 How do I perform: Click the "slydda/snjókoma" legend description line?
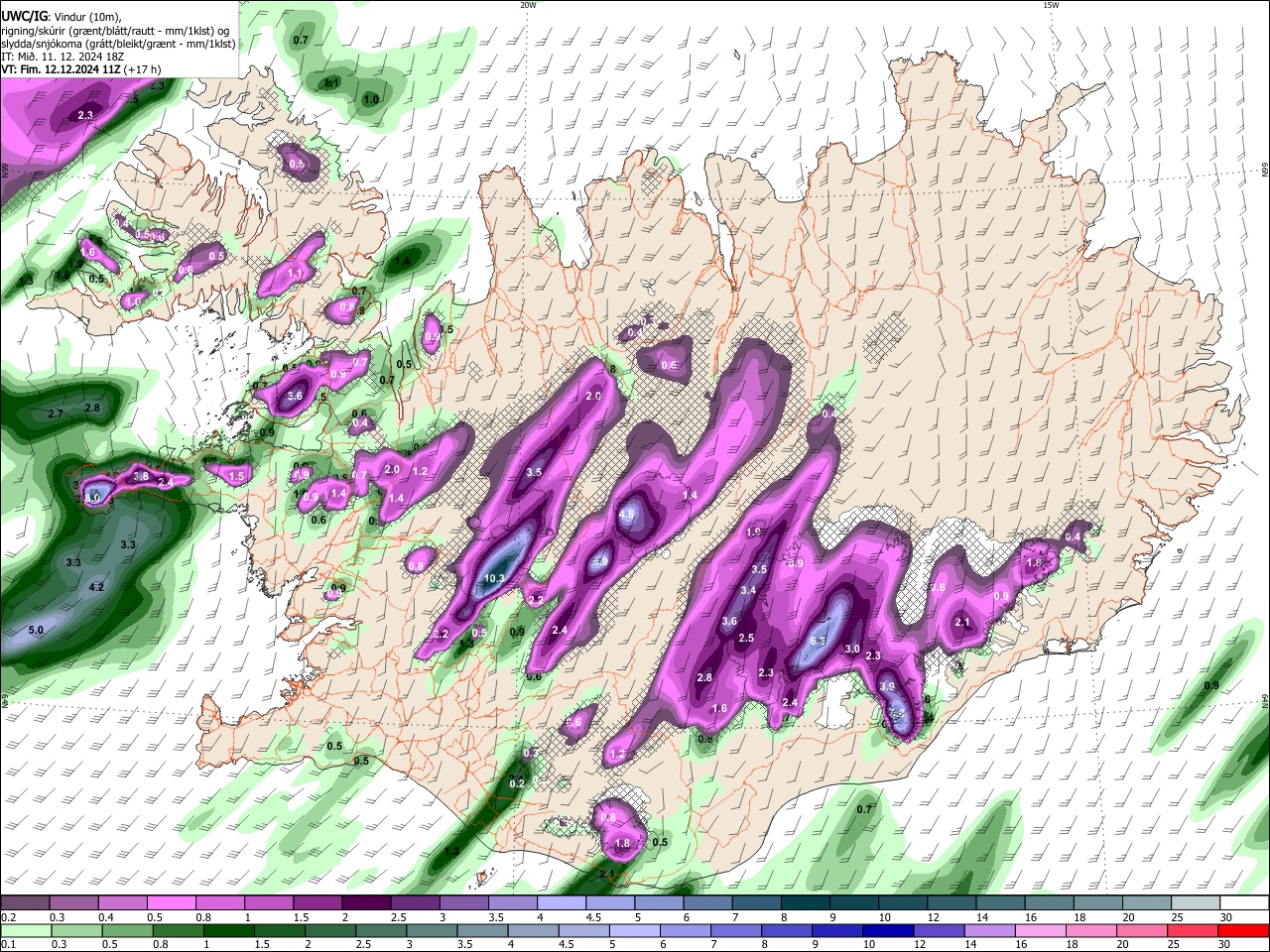[118, 44]
